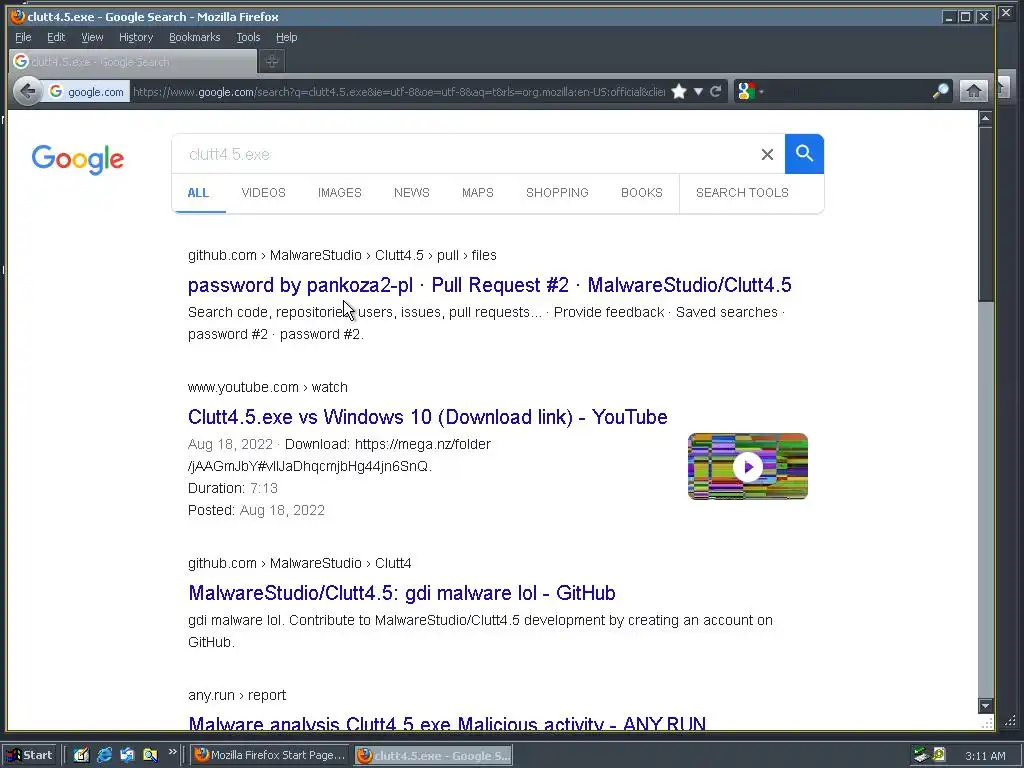This screenshot has height=768, width=1024.
Task: Go back with the Firefox back arrow
Action: (x=27, y=91)
